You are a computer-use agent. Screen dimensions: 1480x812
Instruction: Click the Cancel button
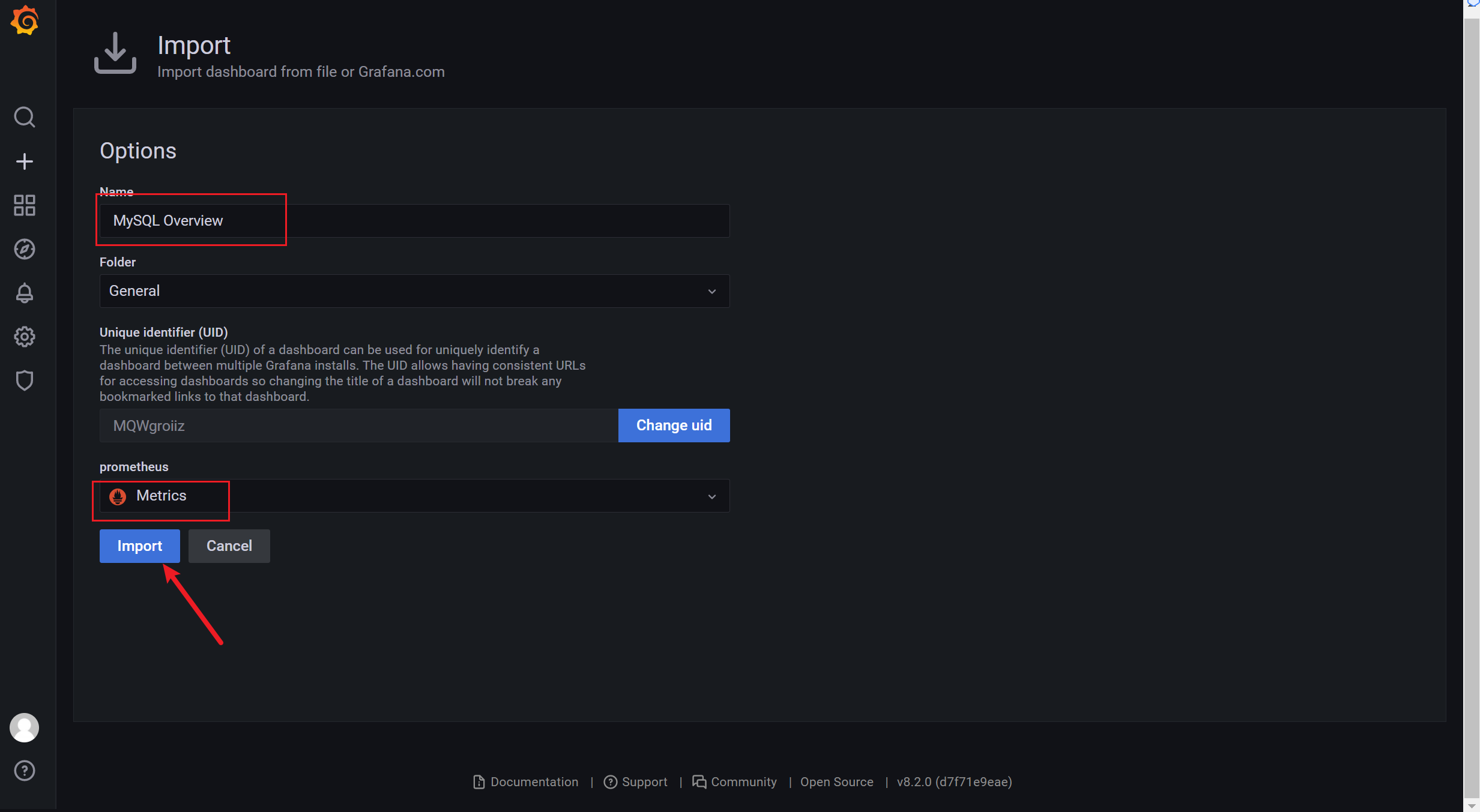tap(229, 546)
